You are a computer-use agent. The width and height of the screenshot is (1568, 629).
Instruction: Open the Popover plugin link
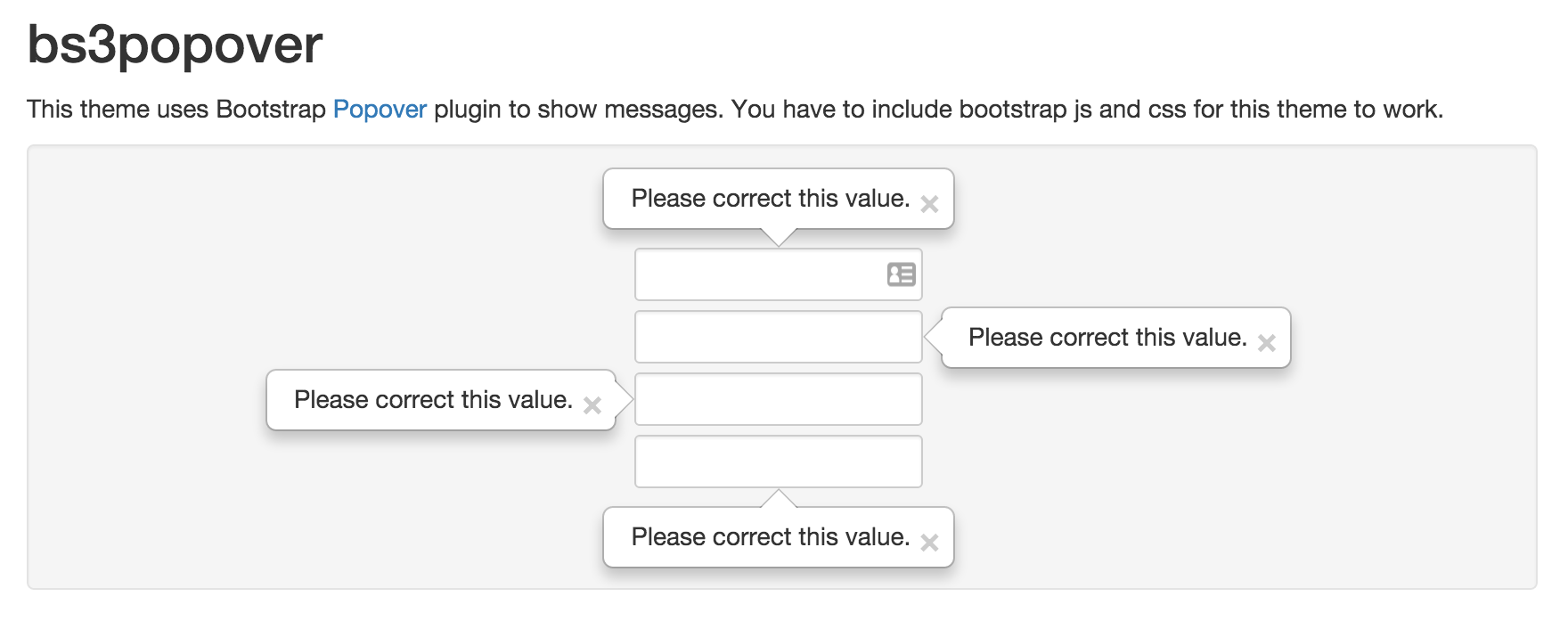[380, 110]
